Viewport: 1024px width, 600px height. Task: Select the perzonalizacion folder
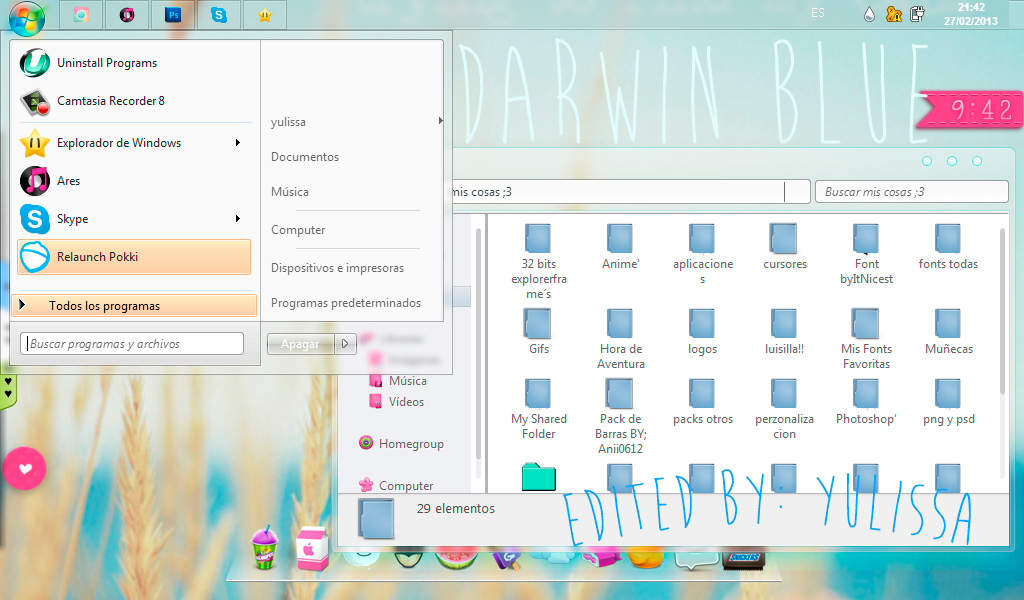784,409
